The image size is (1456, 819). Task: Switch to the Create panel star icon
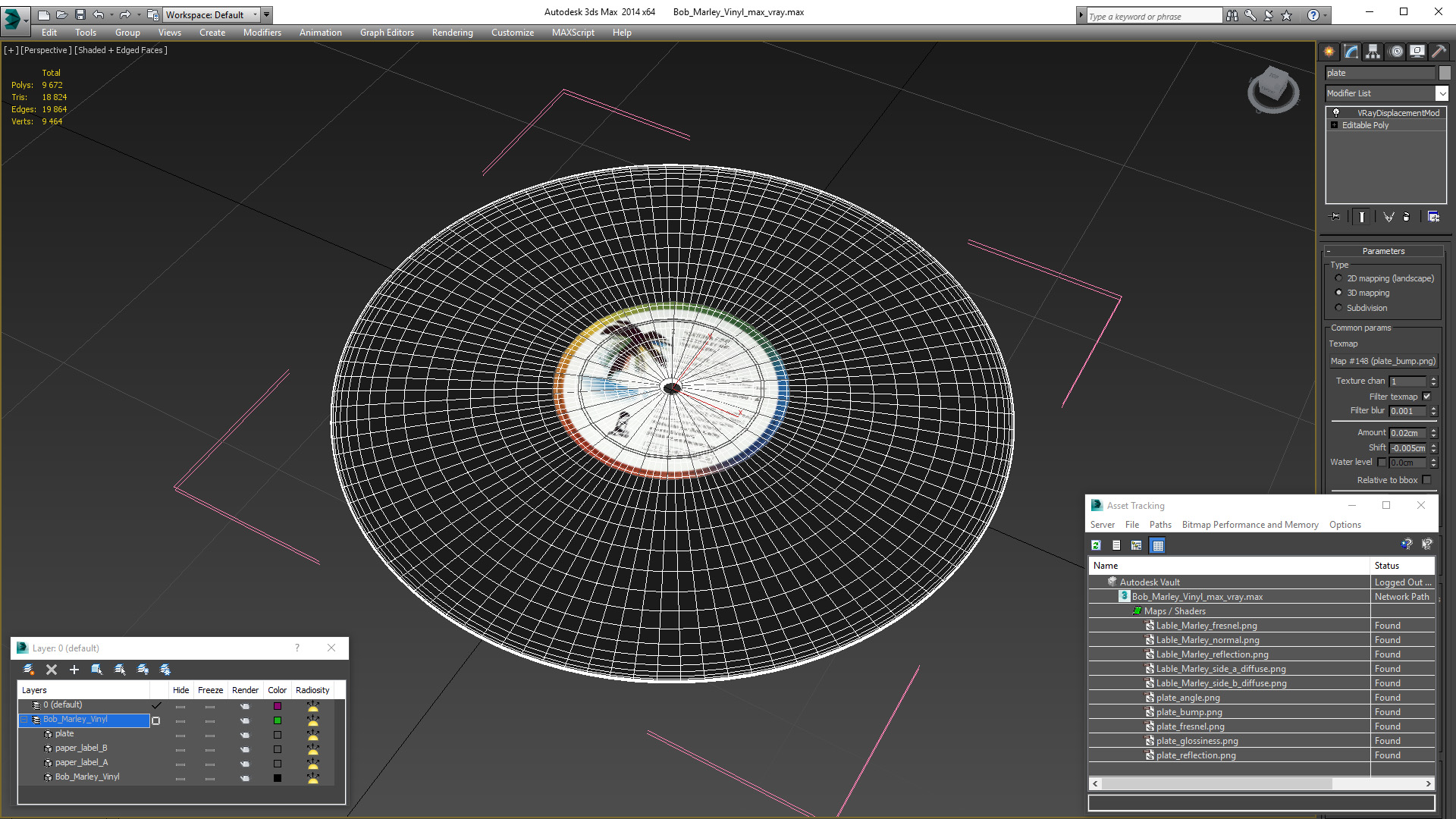click(1329, 52)
